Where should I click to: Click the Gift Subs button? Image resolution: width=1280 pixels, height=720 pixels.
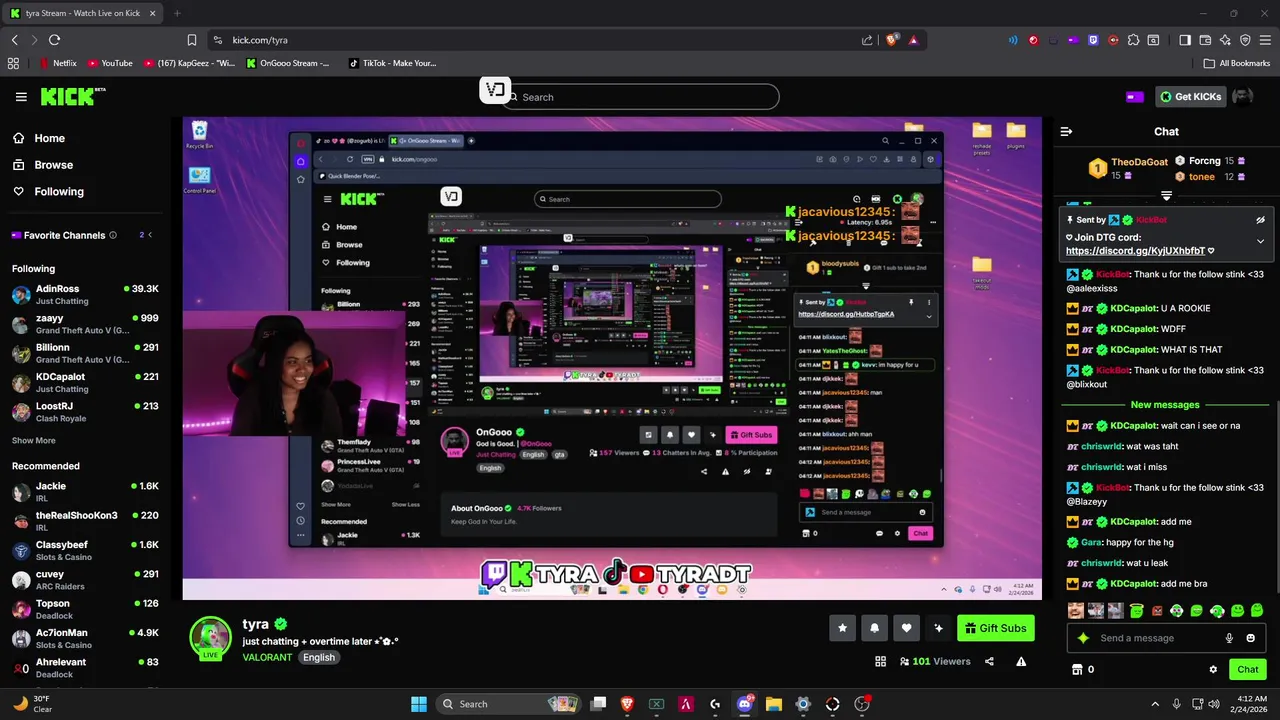click(x=996, y=628)
